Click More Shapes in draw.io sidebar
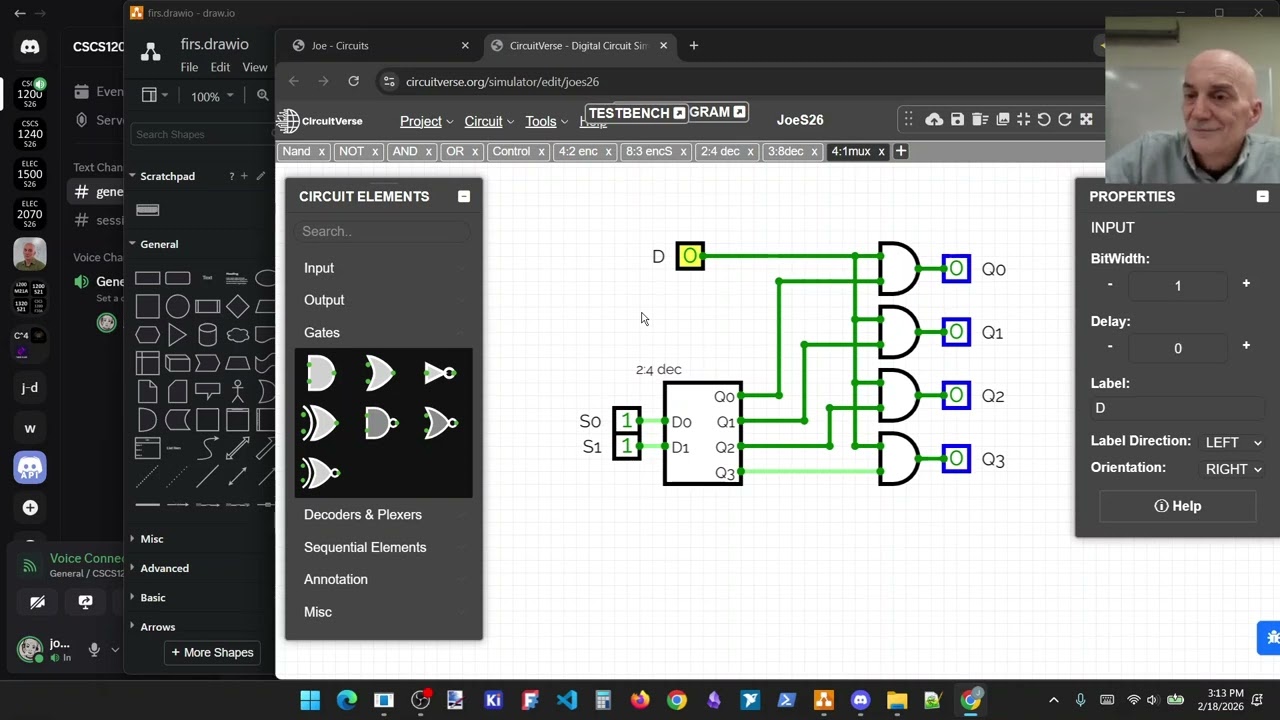Screen dimensions: 1280x720 point(212,652)
